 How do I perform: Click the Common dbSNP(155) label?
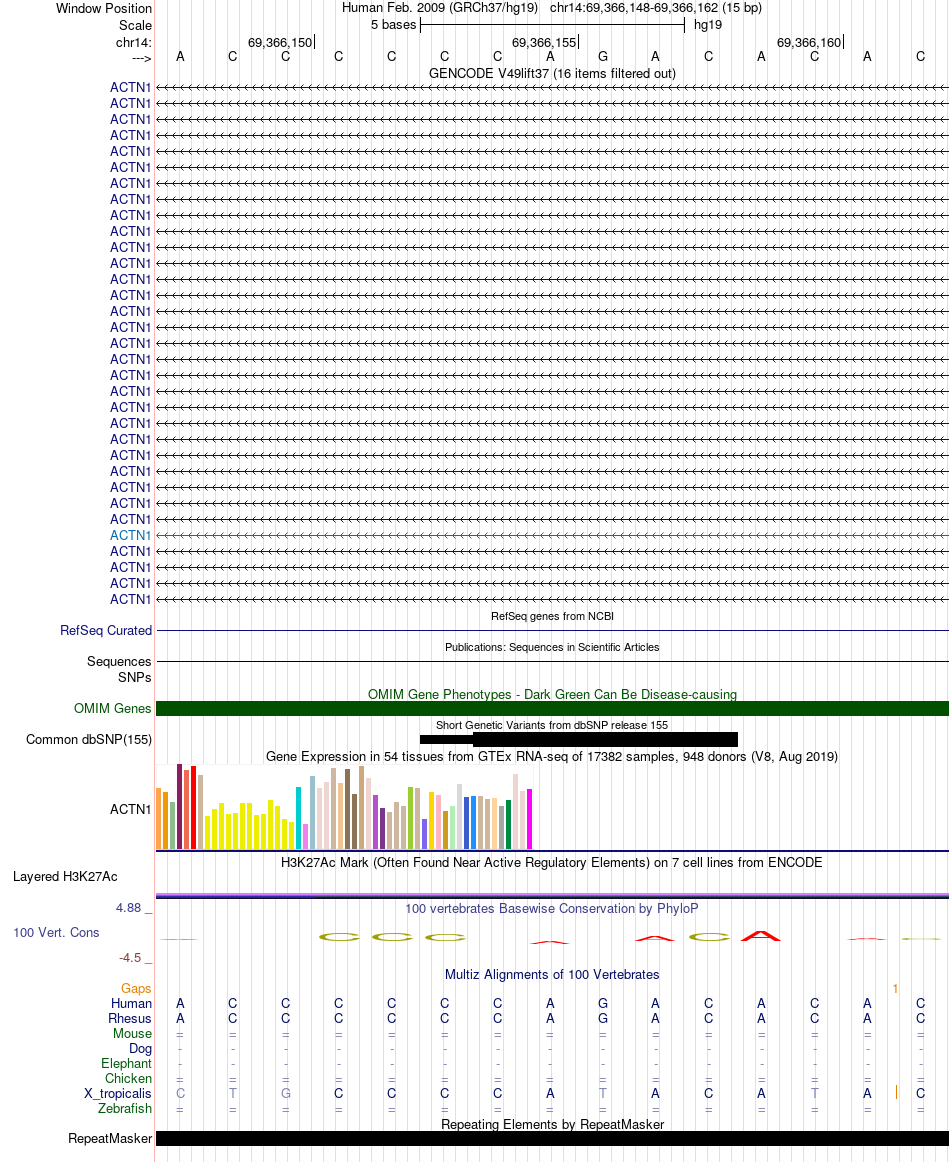point(89,740)
